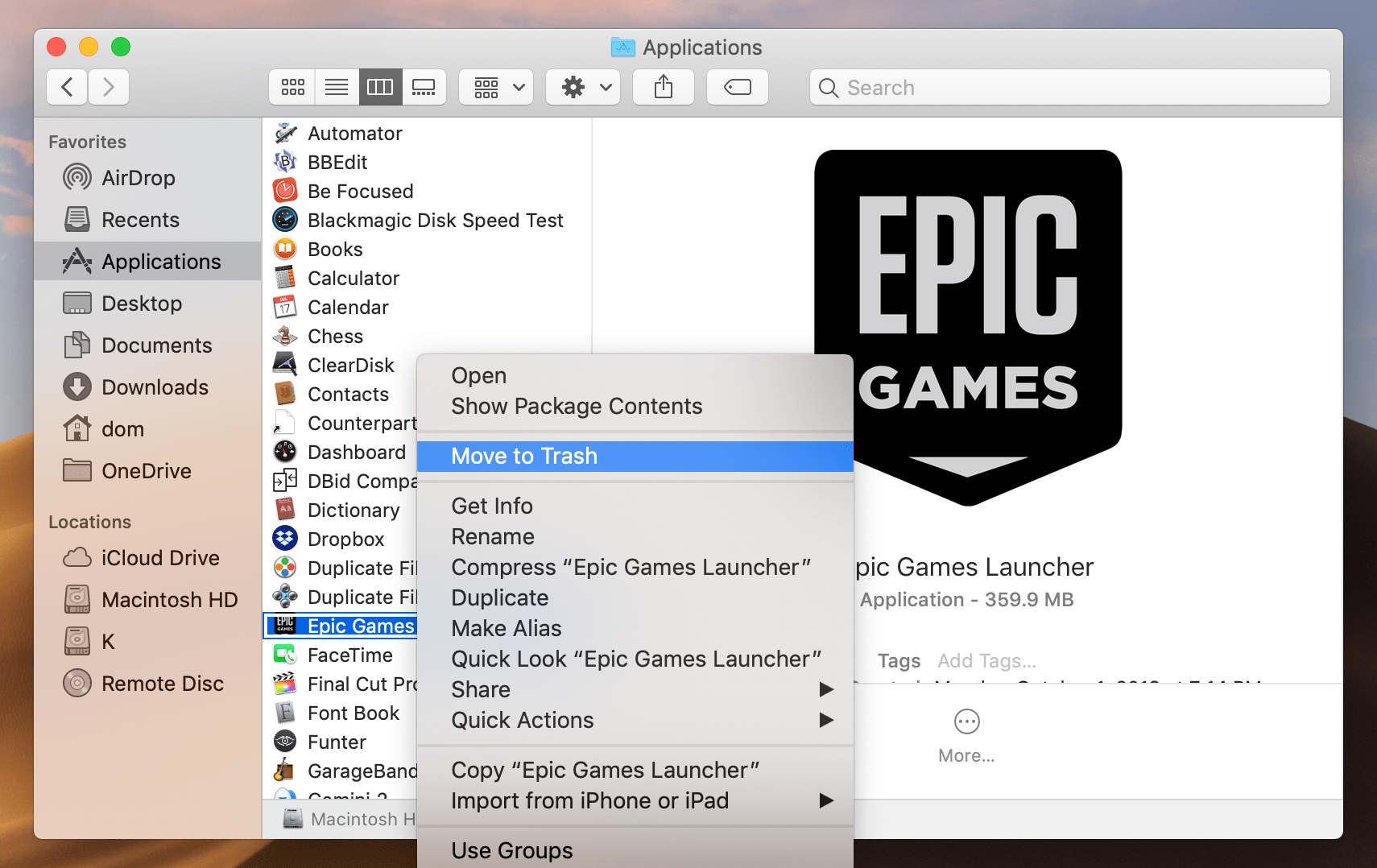Open OneDrive in the sidebar
1377x868 pixels.
click(147, 471)
